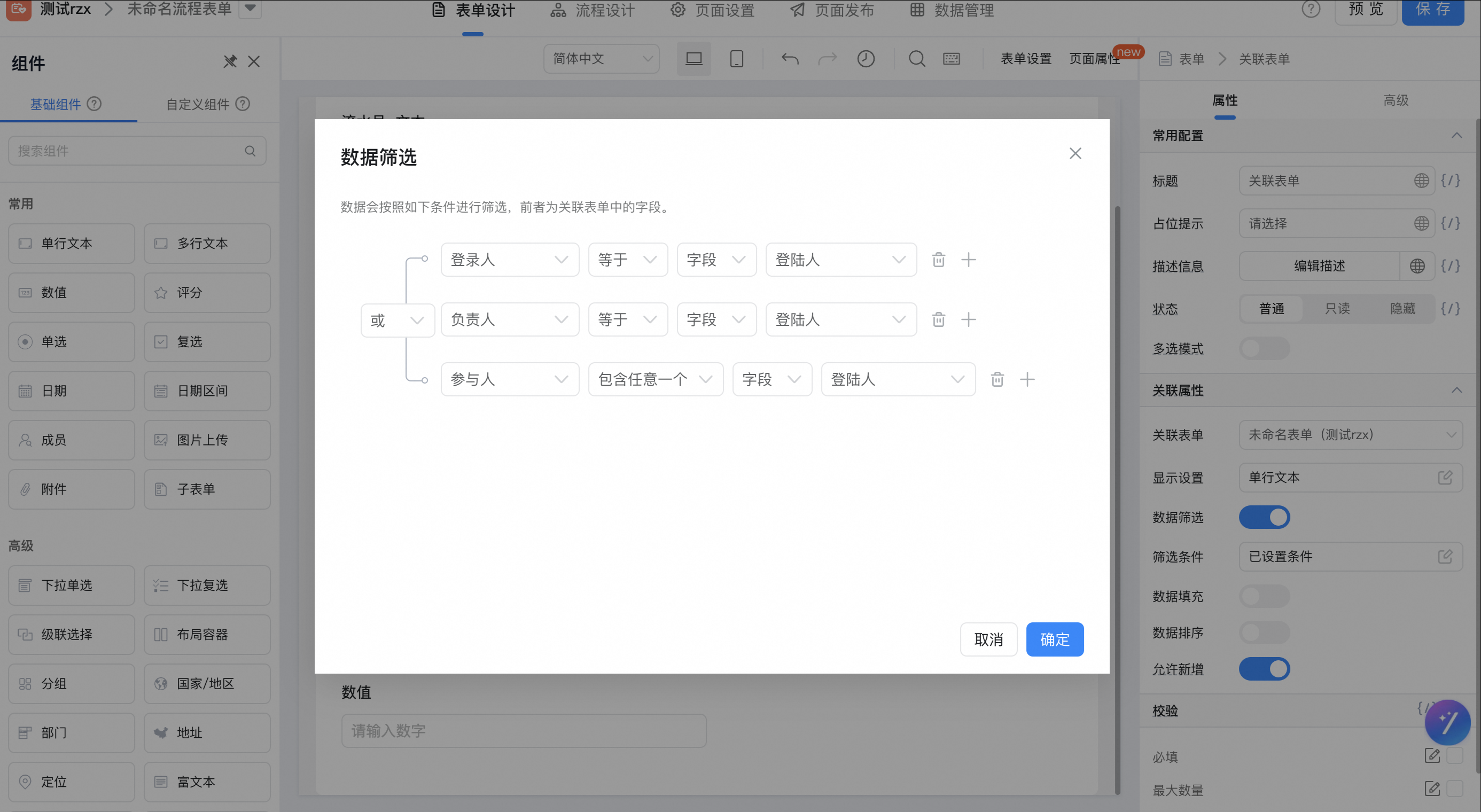The height and width of the screenshot is (812, 1481).
Task: Open the history clock icon
Action: 866,59
